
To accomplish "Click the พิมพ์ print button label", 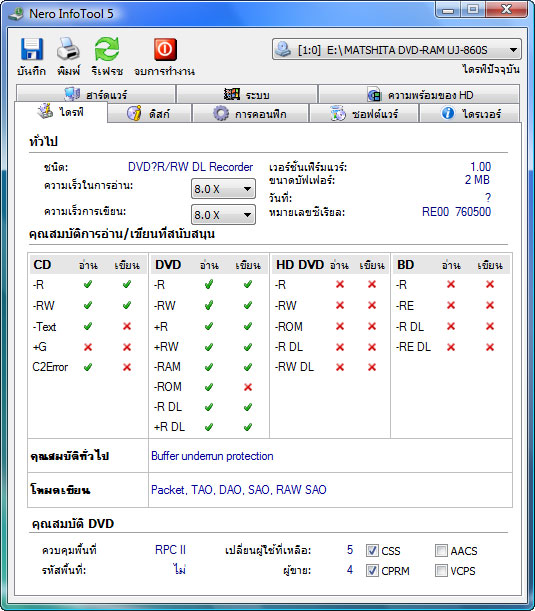I will [x=68, y=71].
